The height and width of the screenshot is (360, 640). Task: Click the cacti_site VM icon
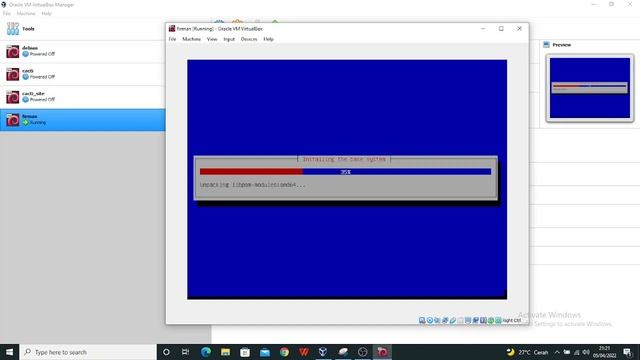[x=13, y=97]
